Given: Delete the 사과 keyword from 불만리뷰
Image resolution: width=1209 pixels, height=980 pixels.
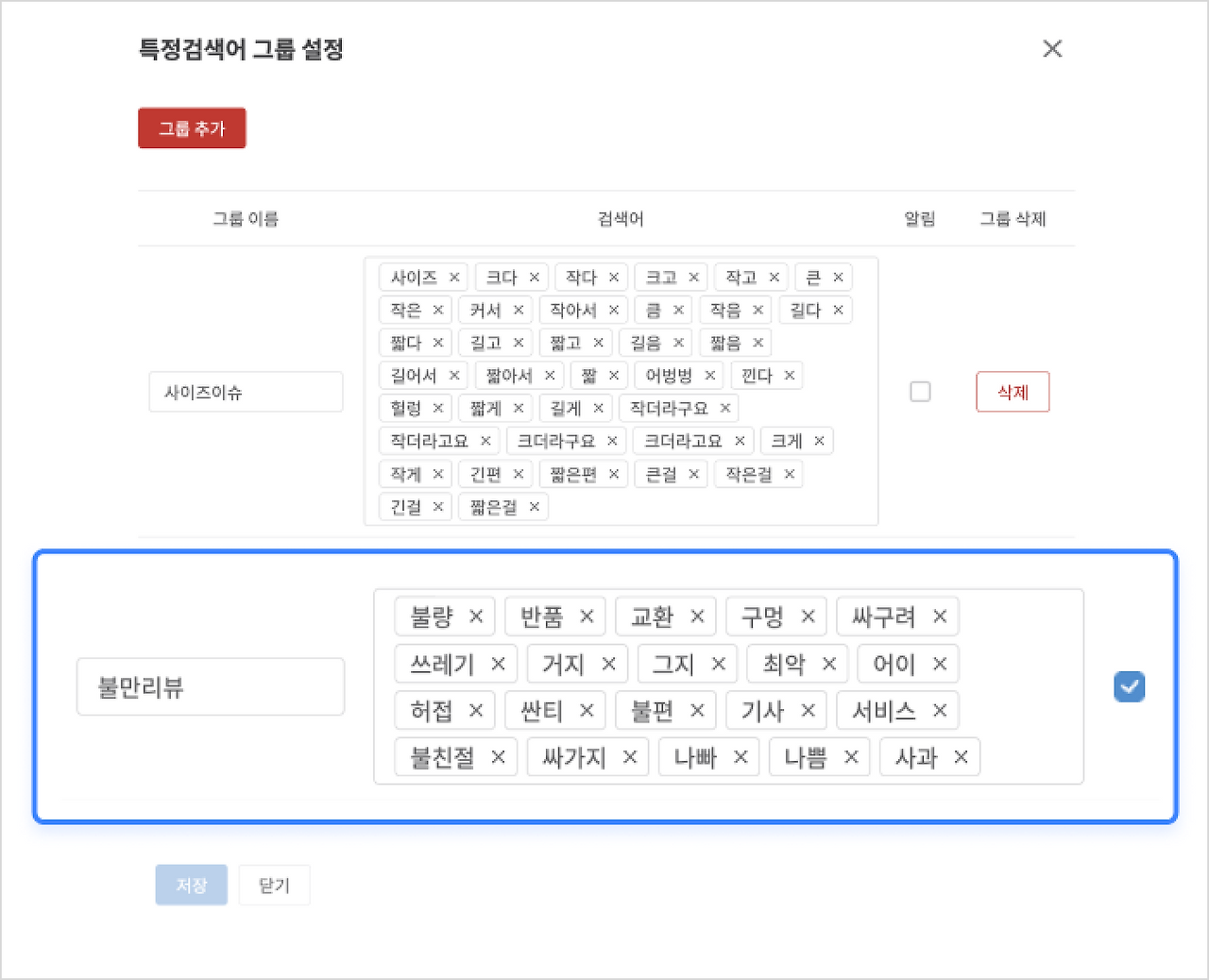Looking at the screenshot, I should (961, 756).
